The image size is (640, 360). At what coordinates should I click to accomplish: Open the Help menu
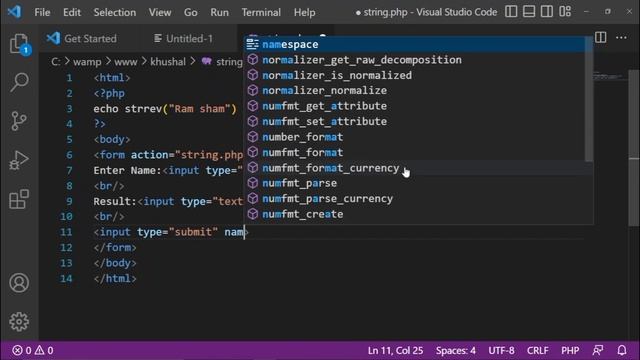[x=304, y=12]
